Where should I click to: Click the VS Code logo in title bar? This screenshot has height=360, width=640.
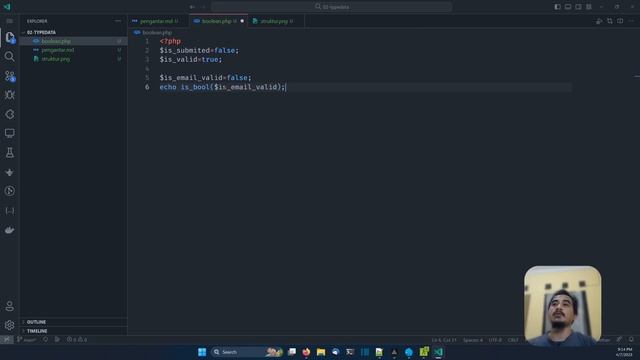pyautogui.click(x=7, y=7)
